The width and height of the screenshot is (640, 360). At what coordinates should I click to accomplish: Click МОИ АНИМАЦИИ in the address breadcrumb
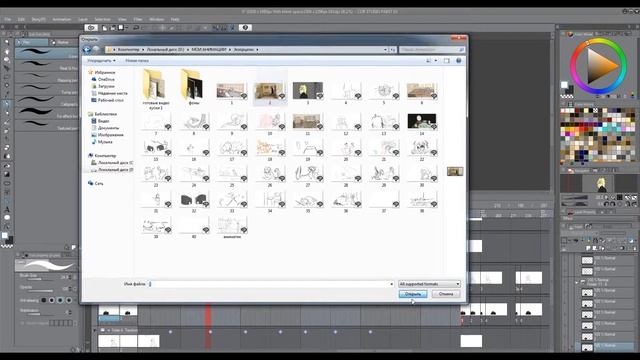pos(209,49)
